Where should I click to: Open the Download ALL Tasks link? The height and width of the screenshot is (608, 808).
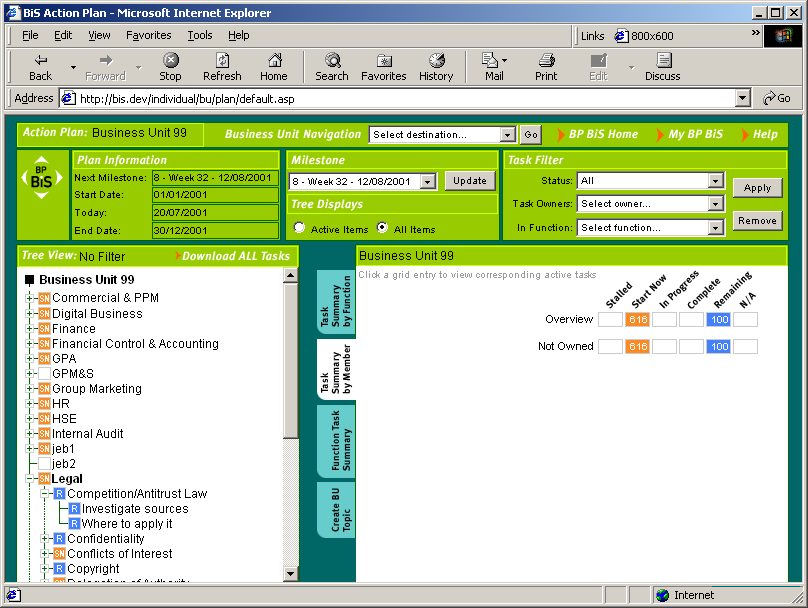[236, 256]
